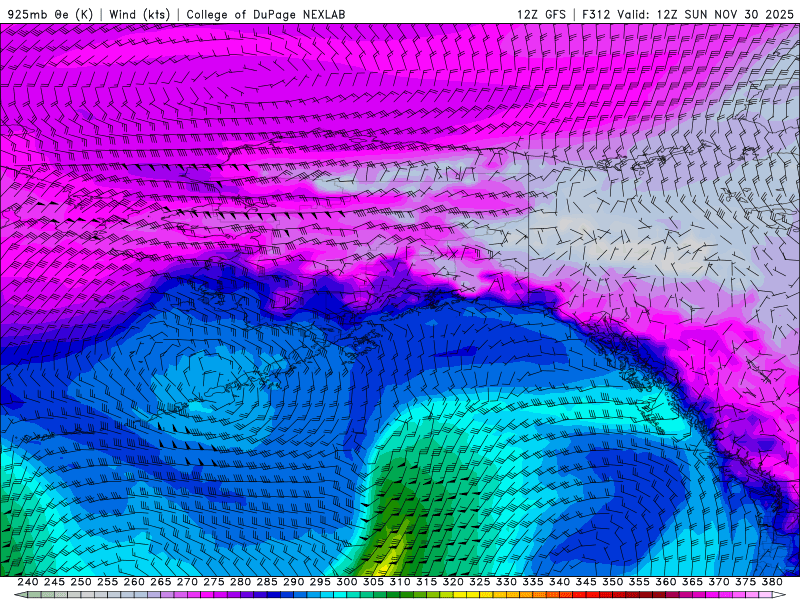Click the 295 color scale label
The height and width of the screenshot is (600, 800).
[320, 582]
